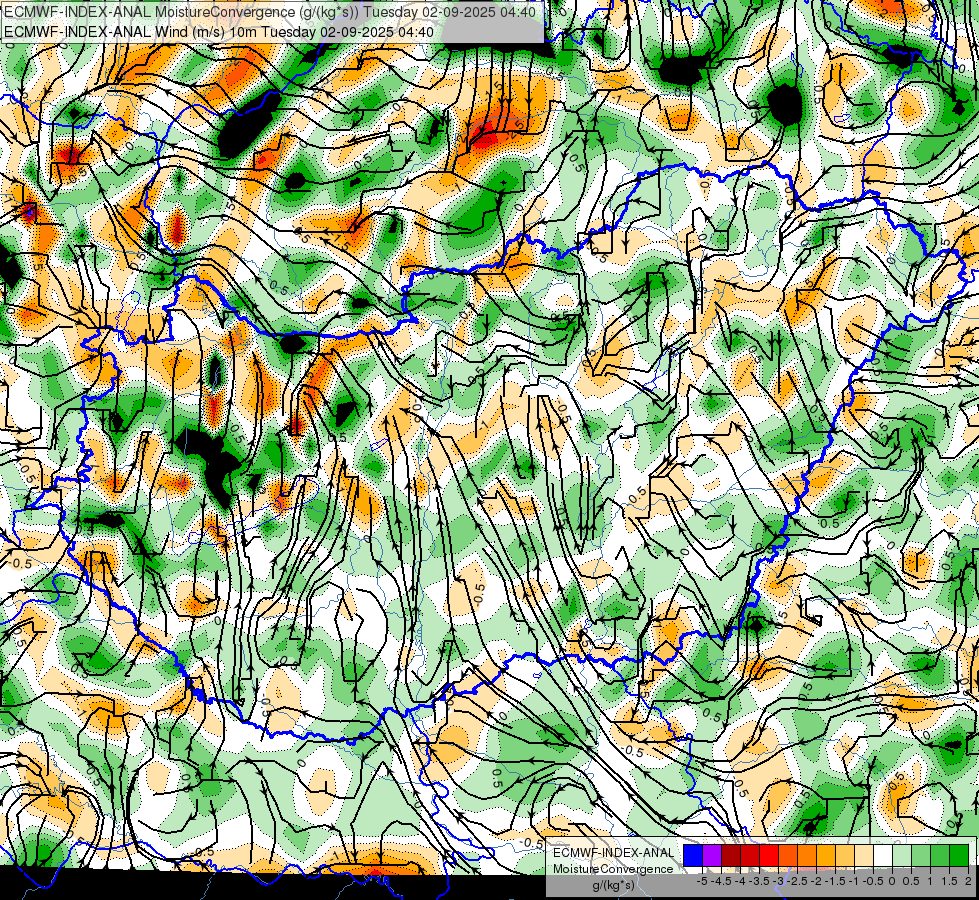Click the Wind (m/s) 10m title line
The height and width of the screenshot is (900, 979).
click(219, 32)
